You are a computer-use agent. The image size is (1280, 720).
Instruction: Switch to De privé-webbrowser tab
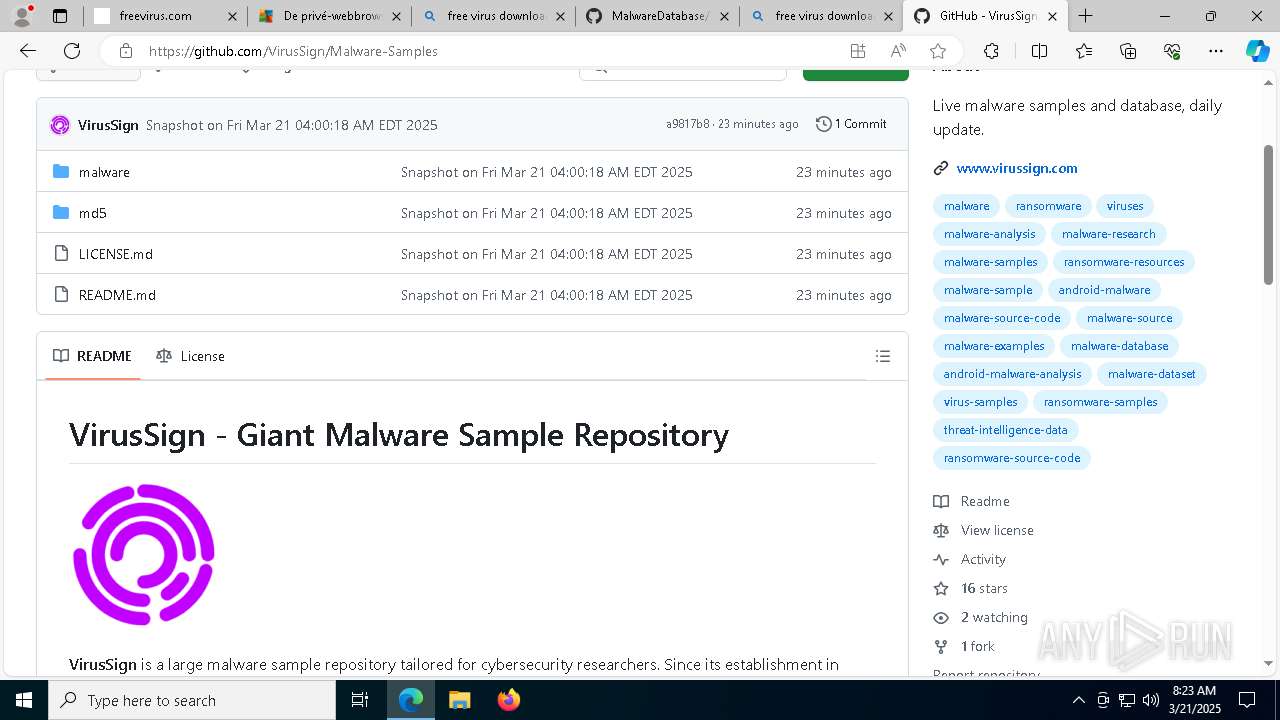click(330, 16)
